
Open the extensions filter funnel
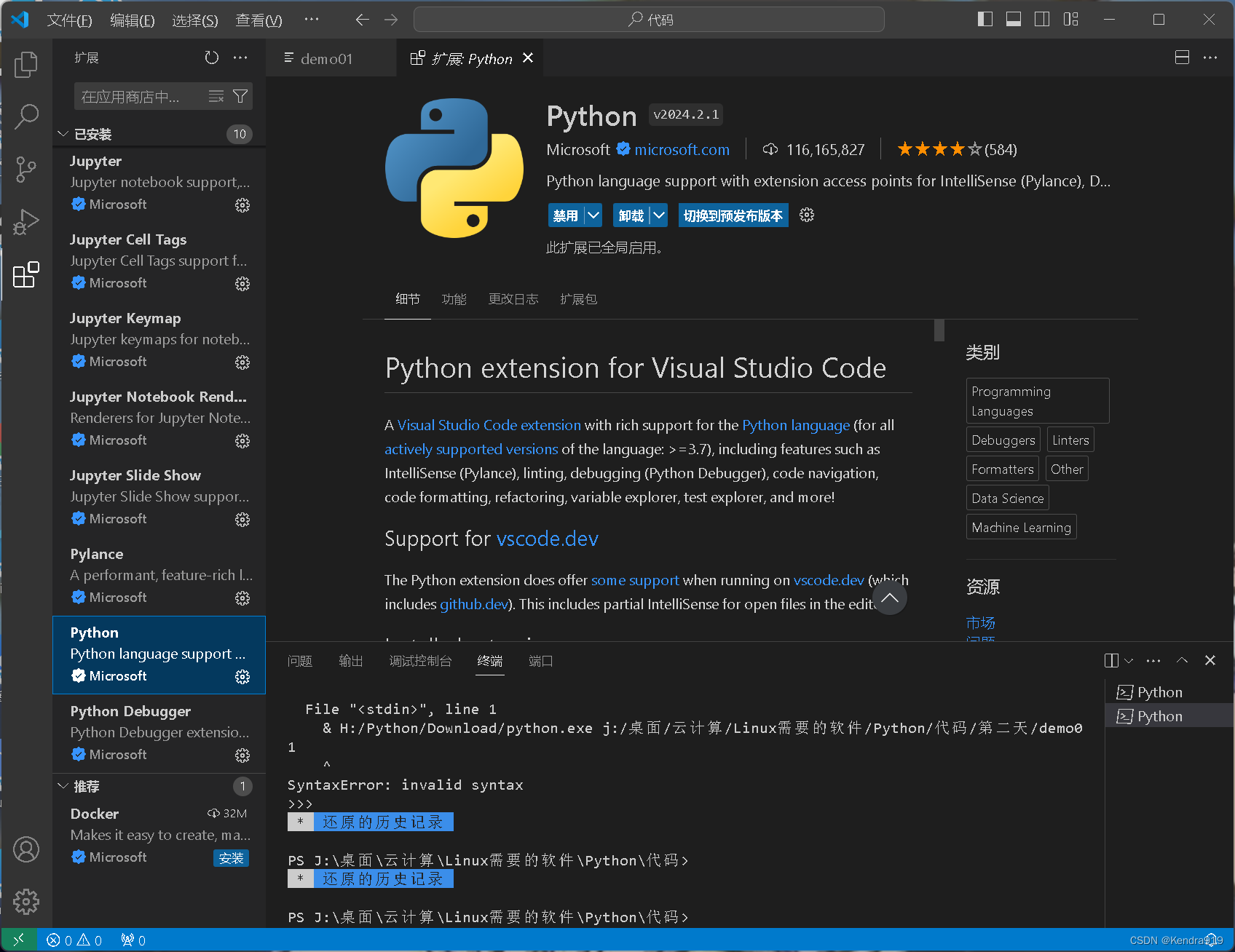click(240, 96)
